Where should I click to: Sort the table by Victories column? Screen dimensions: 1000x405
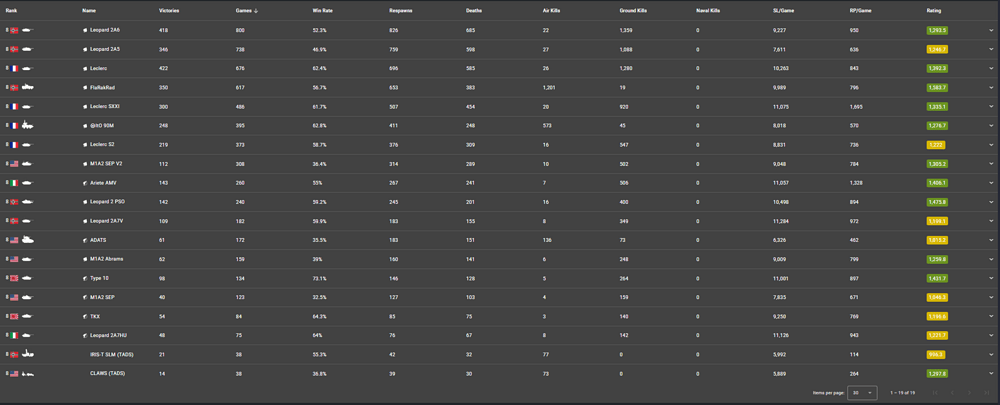point(168,11)
